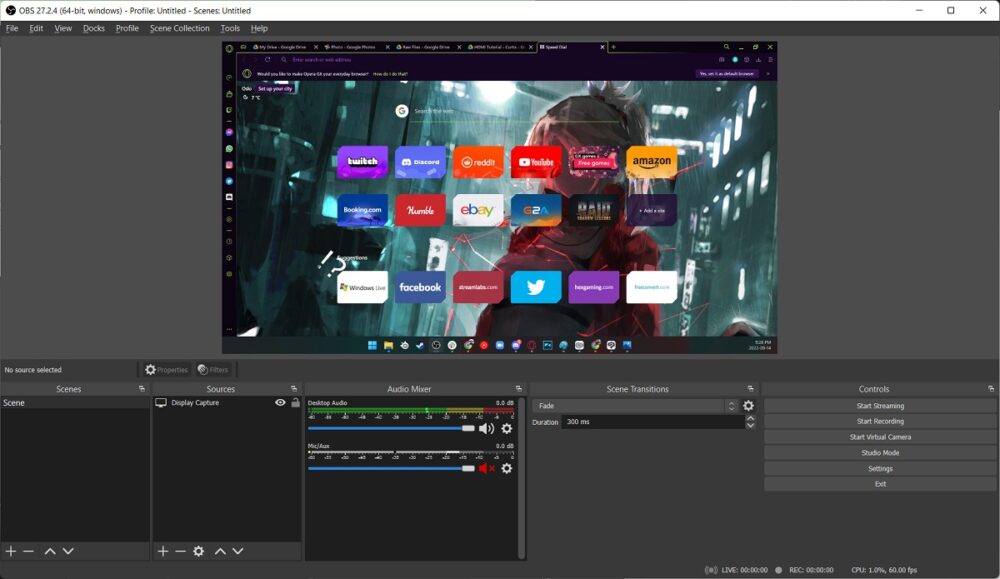The image size is (1000, 579).
Task: Open the Sources panel dock menu
Action: pos(293,389)
